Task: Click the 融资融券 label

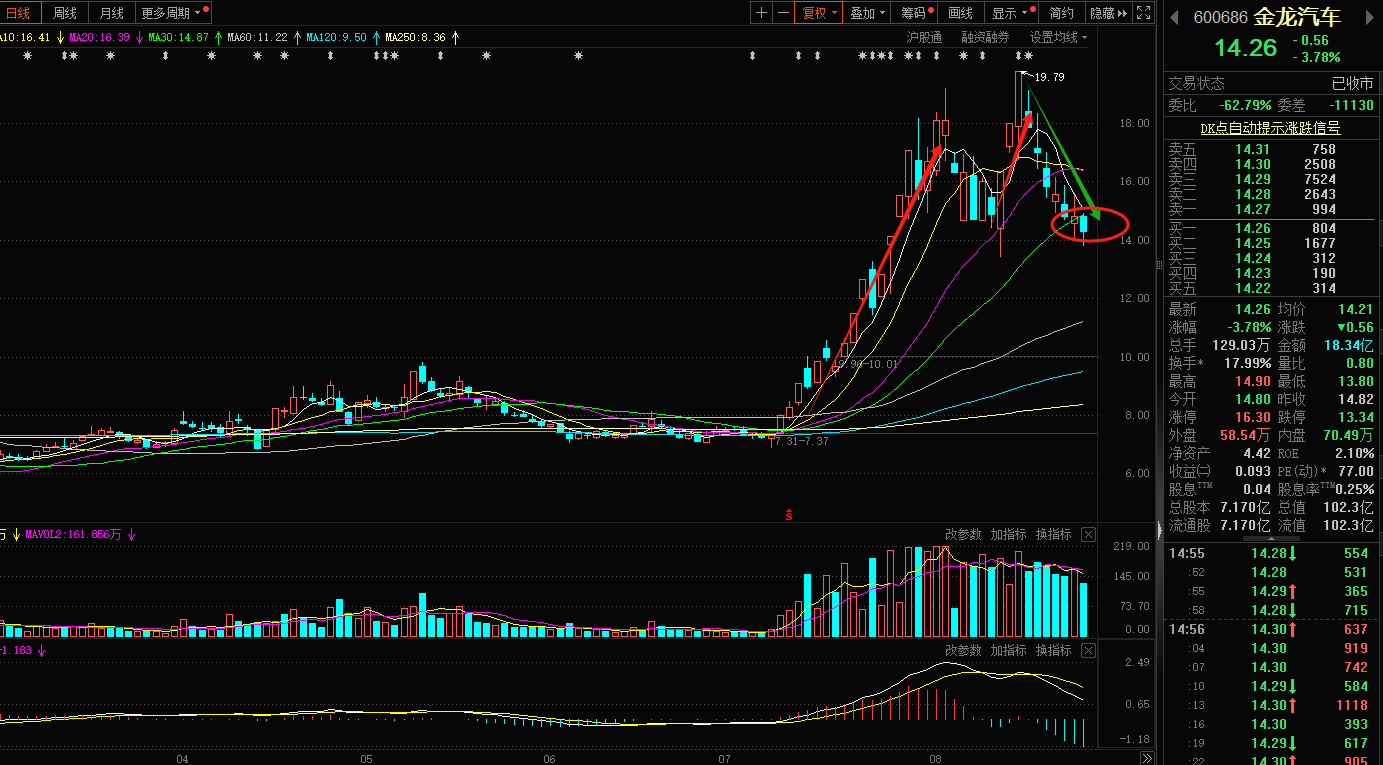Action: pos(985,37)
